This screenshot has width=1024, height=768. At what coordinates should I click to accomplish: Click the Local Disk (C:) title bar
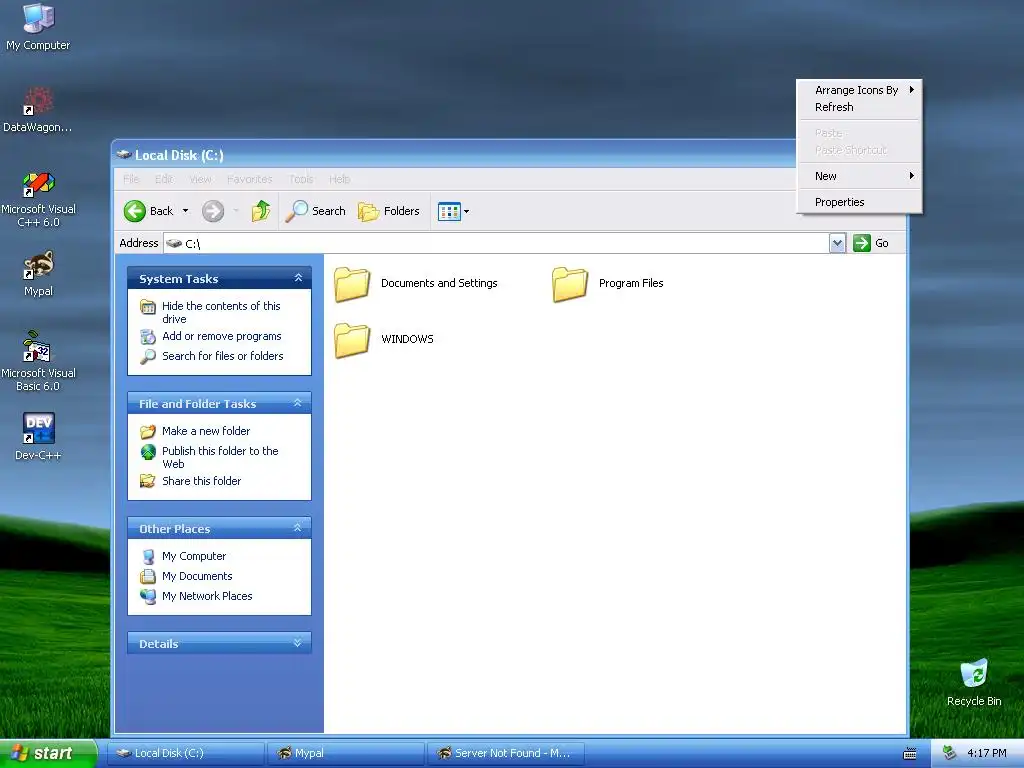tap(454, 155)
